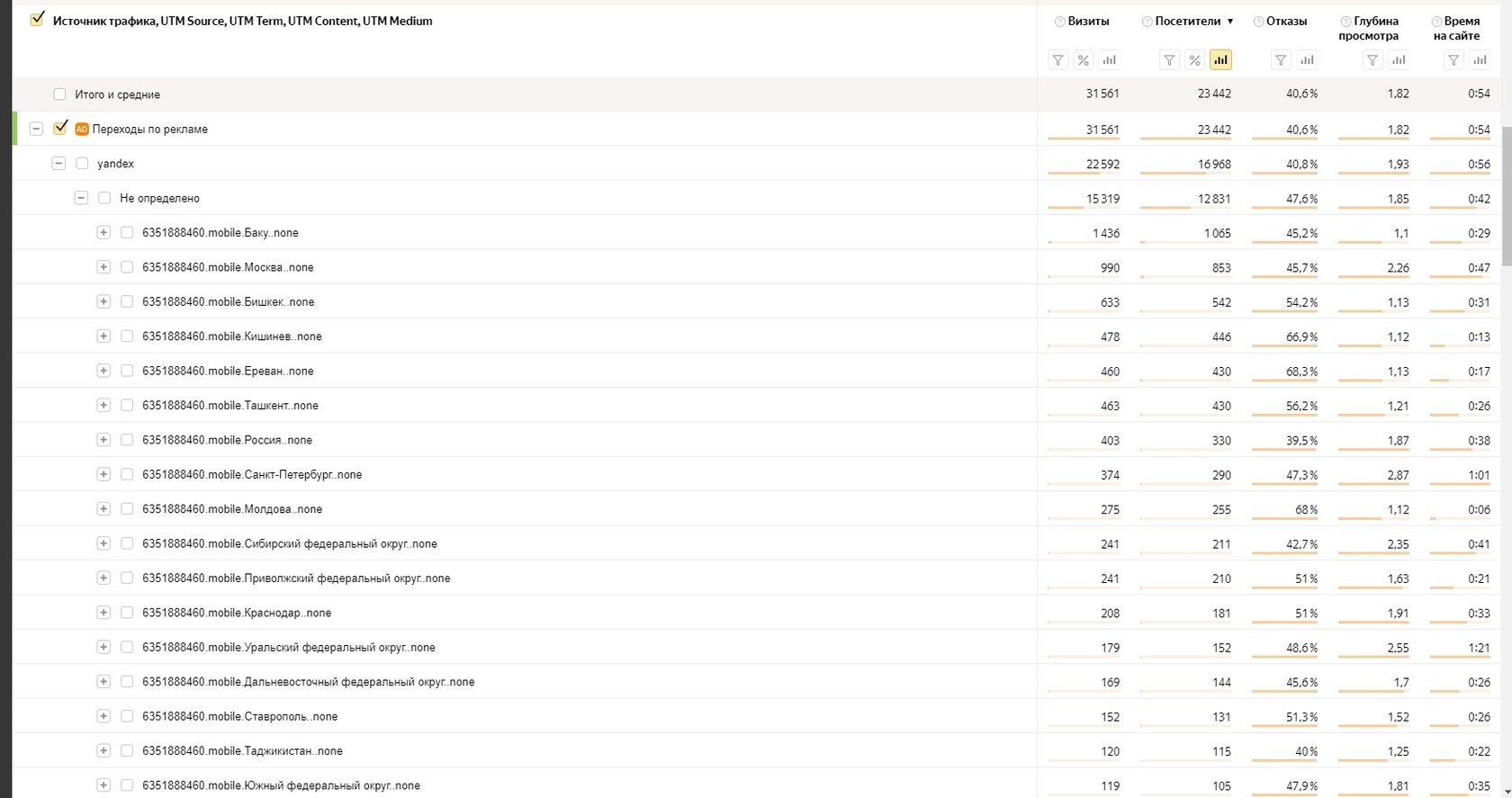Toggle percent view for Посетители column
Image resolution: width=1512 pixels, height=798 pixels.
click(x=1194, y=60)
